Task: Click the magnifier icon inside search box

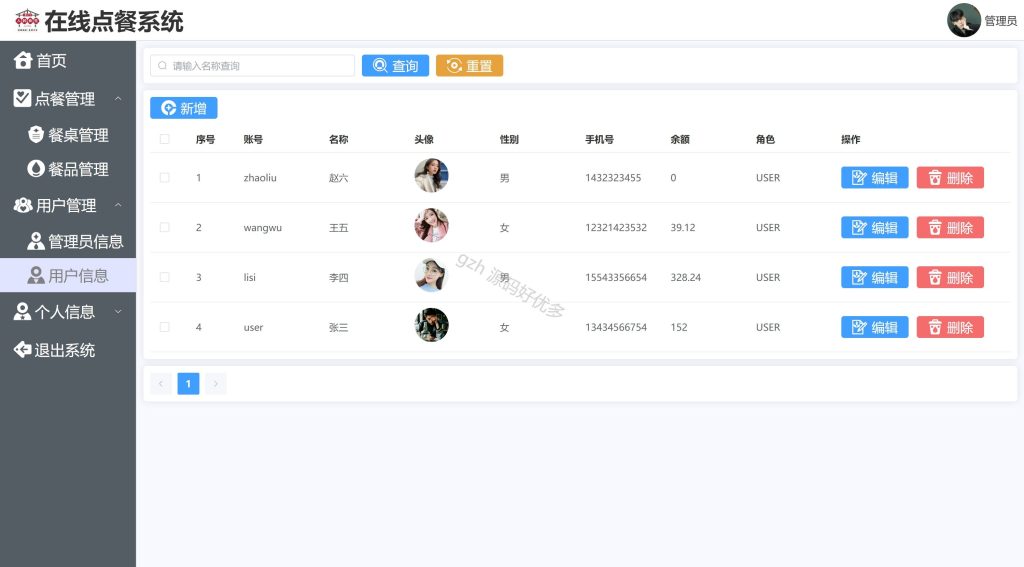Action: click(162, 65)
